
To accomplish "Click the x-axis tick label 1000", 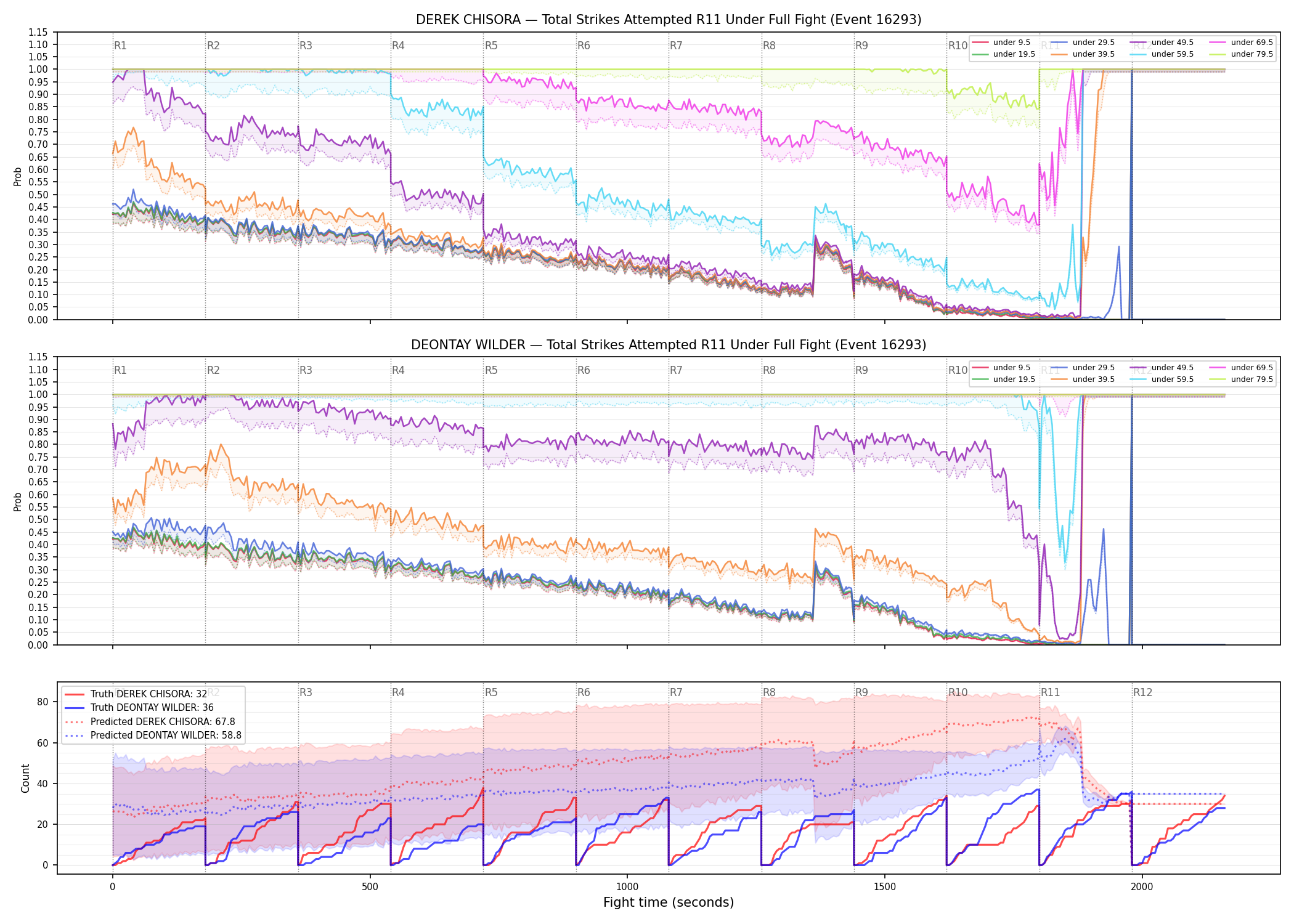I will [x=627, y=887].
